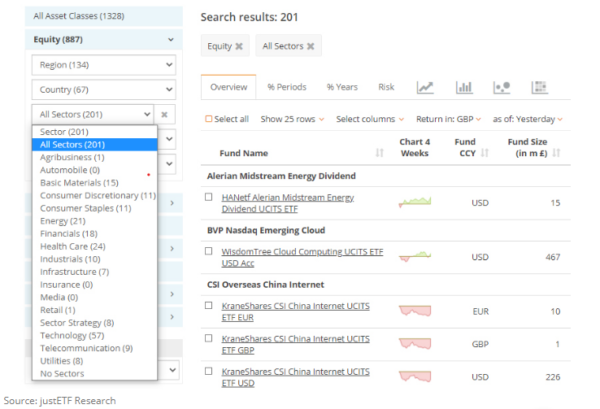The image size is (600, 409).
Task: Sort by Fund Size column arrows
Action: pyautogui.click(x=556, y=153)
